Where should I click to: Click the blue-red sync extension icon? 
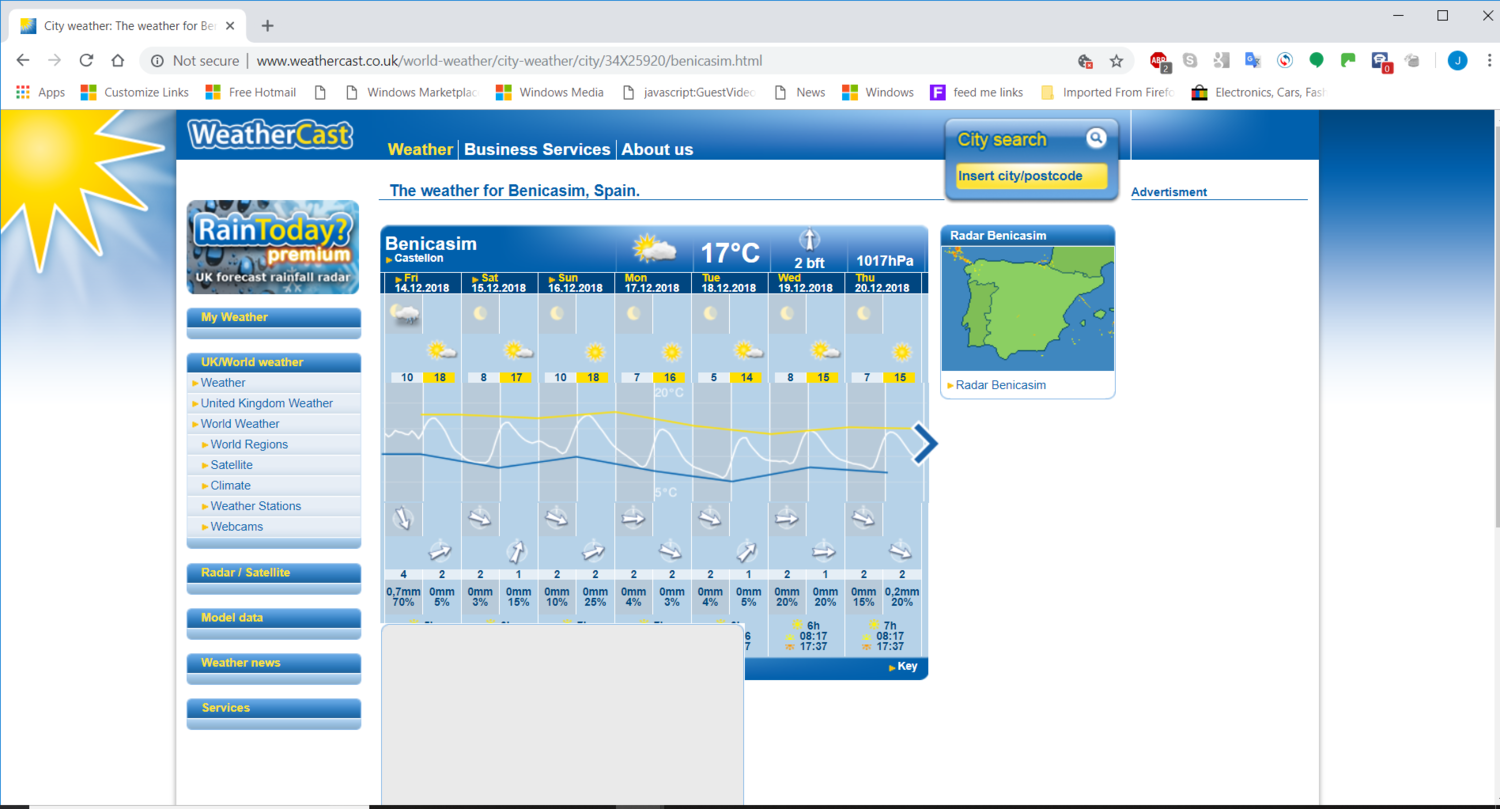tap(1285, 60)
